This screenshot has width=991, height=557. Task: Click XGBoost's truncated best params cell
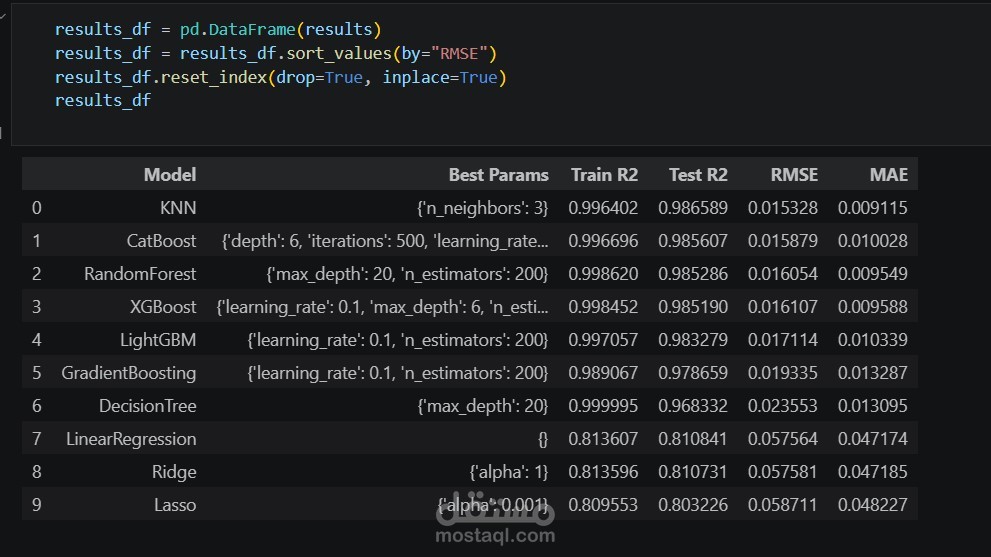pos(382,307)
